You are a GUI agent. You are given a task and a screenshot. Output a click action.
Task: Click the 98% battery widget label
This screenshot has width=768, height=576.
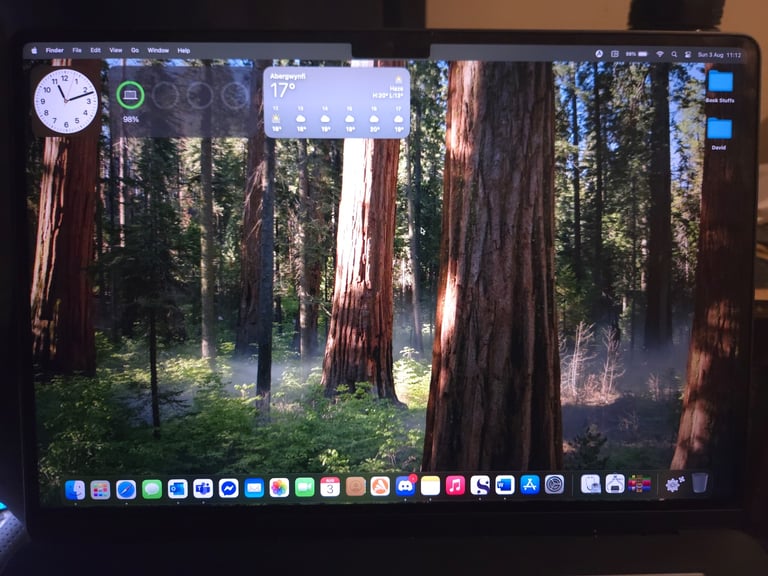click(x=131, y=119)
